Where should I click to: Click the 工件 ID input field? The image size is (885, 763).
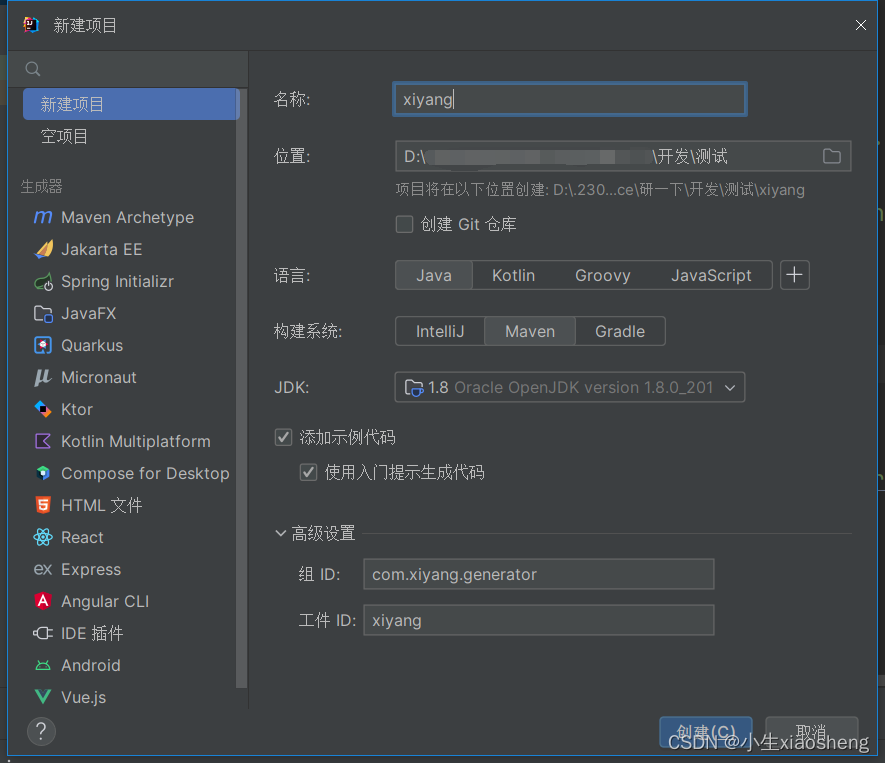[538, 620]
